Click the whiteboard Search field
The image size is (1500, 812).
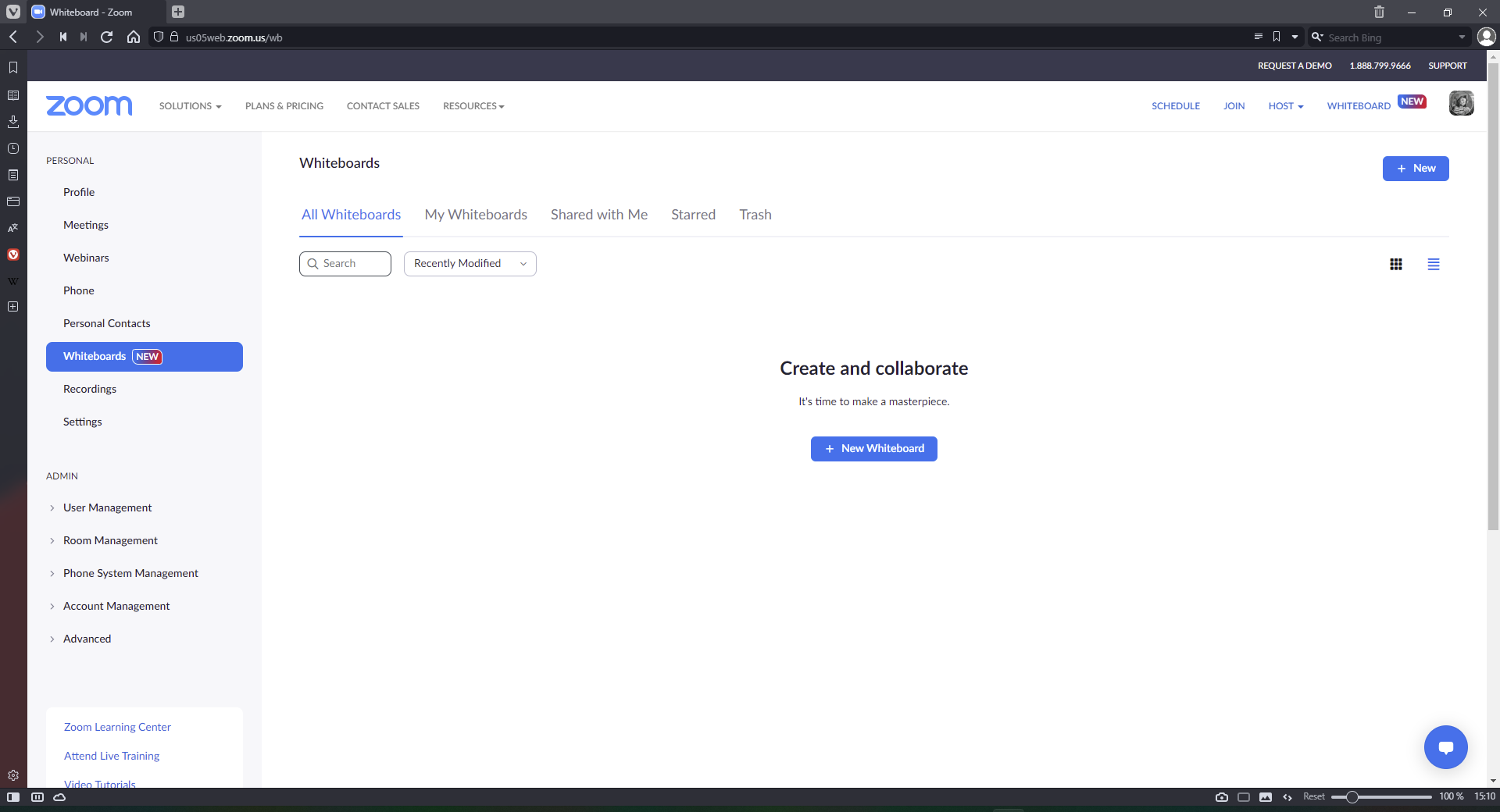point(345,264)
